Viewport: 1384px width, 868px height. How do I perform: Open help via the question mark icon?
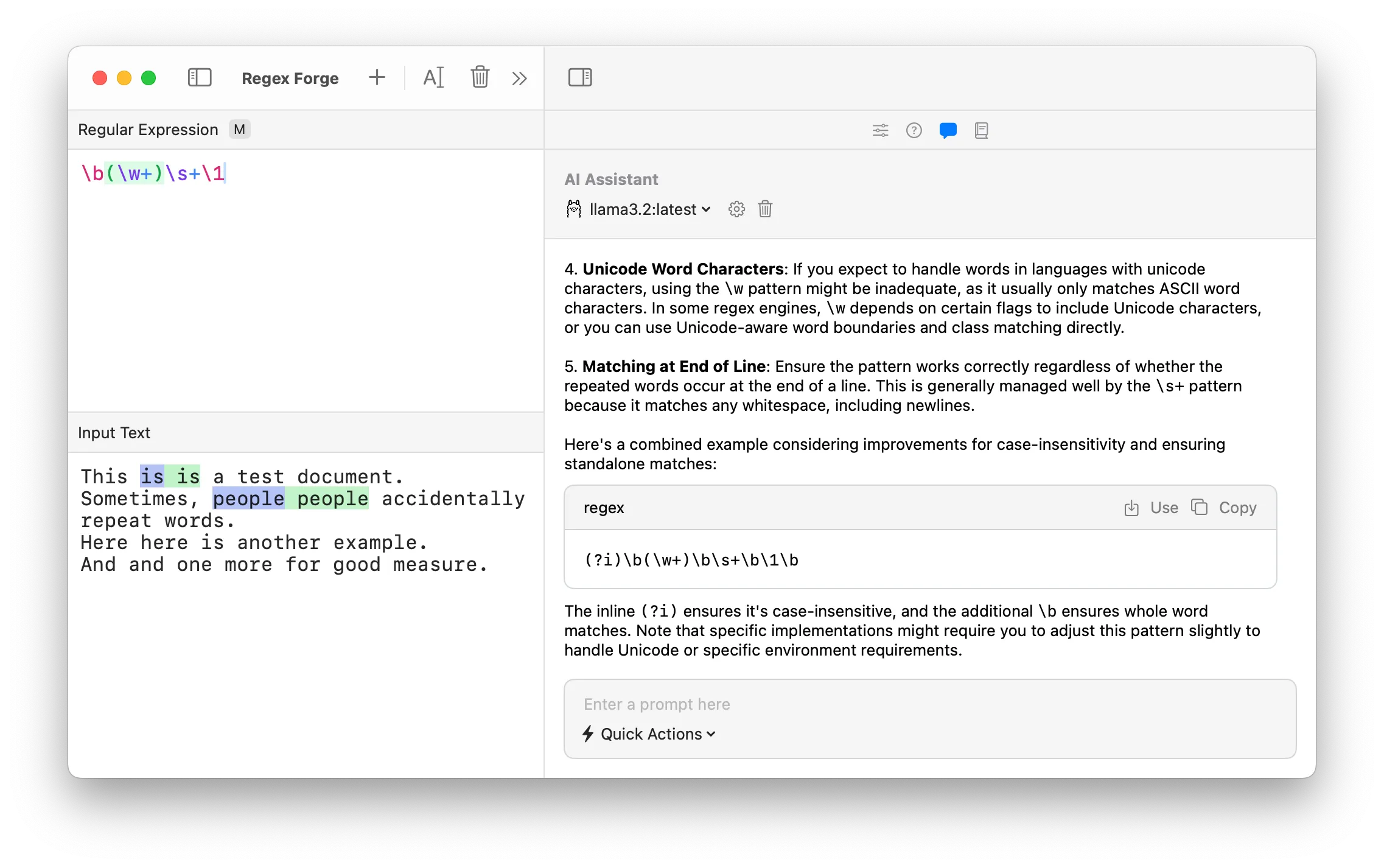(914, 130)
